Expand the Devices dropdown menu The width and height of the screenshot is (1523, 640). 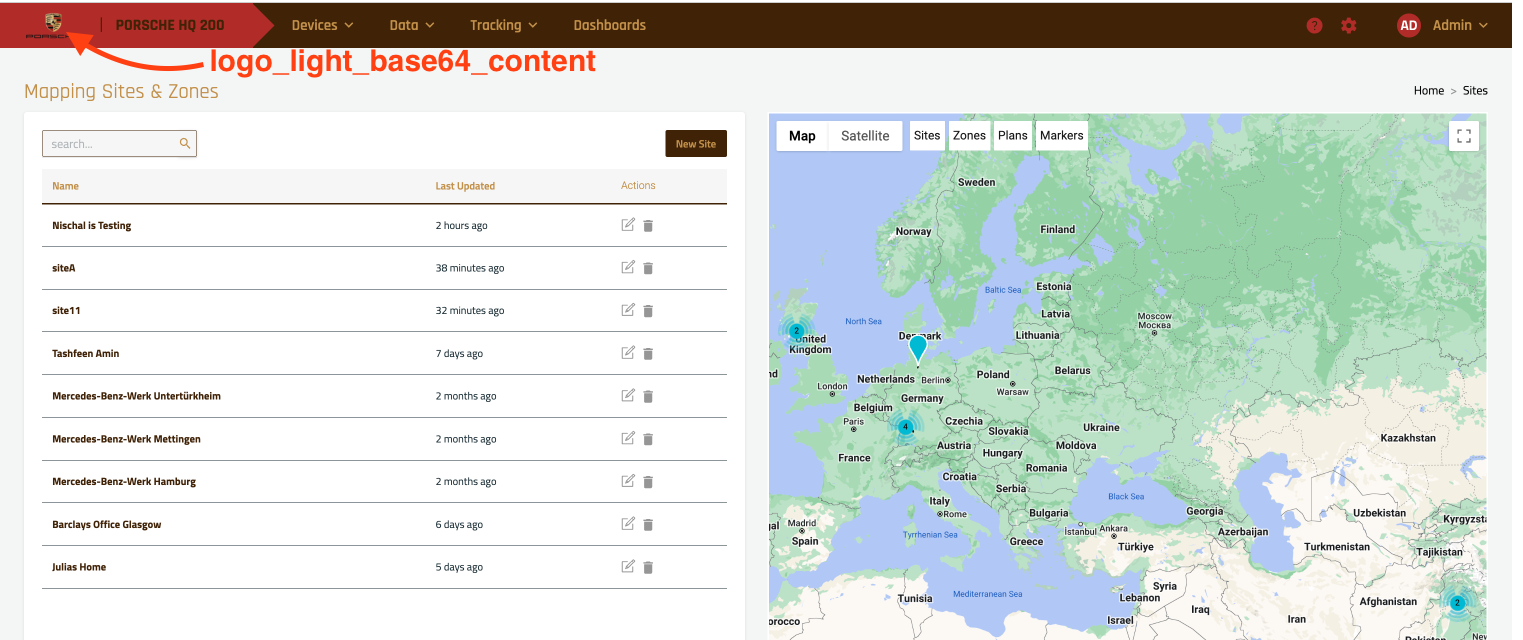tap(322, 25)
